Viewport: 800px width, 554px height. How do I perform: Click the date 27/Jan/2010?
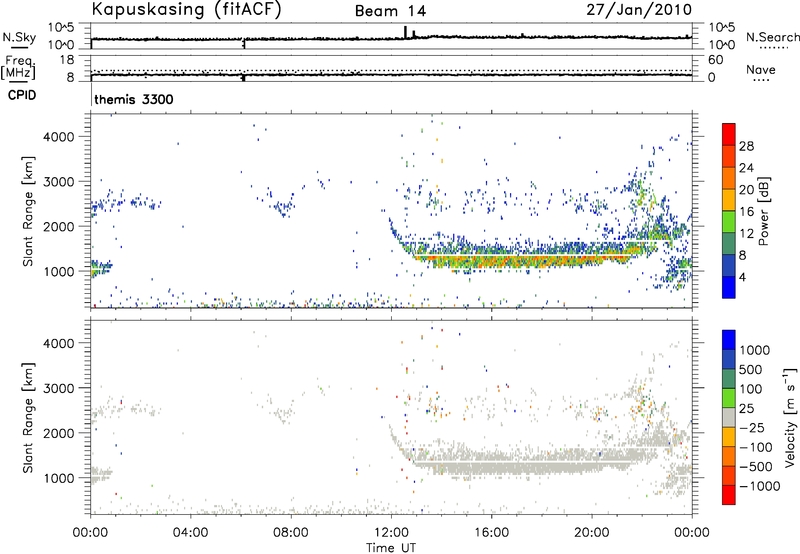(x=639, y=10)
